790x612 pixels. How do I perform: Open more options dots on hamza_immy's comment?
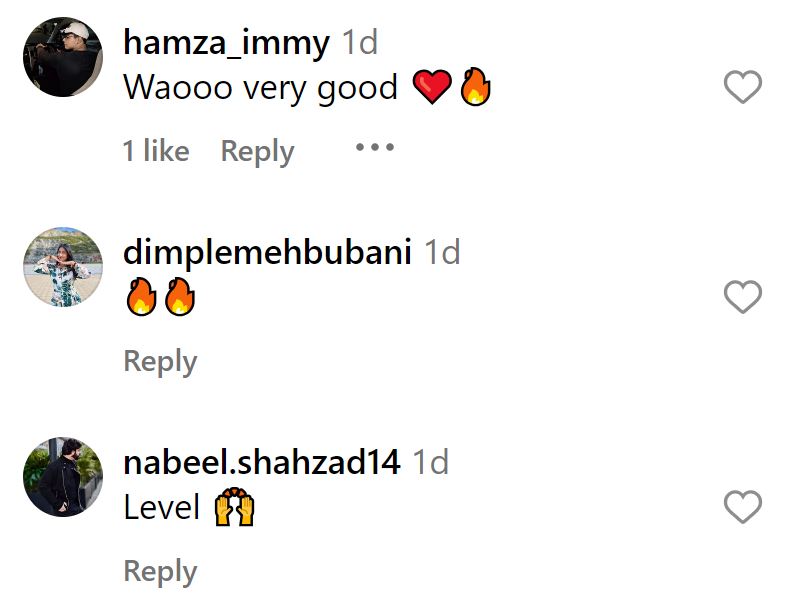pos(375,148)
